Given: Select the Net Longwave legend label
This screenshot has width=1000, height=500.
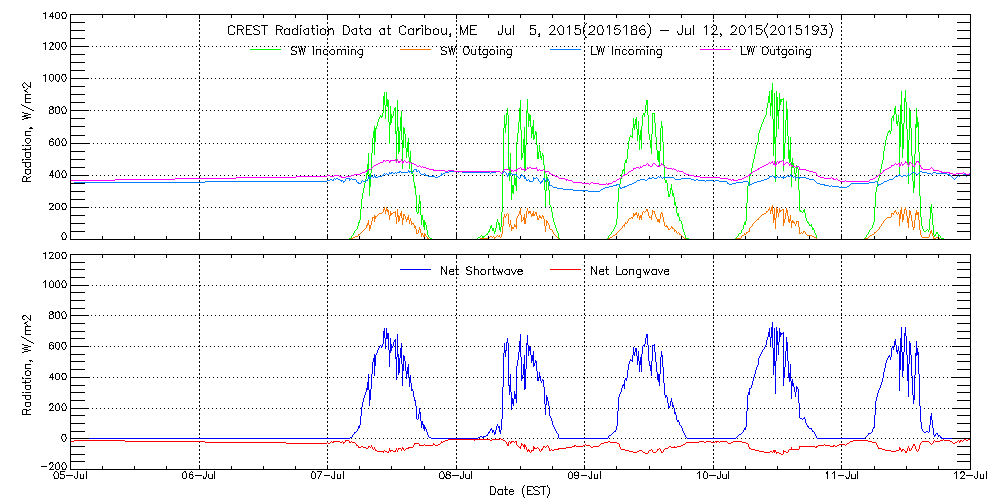Looking at the screenshot, I should click(631, 271).
